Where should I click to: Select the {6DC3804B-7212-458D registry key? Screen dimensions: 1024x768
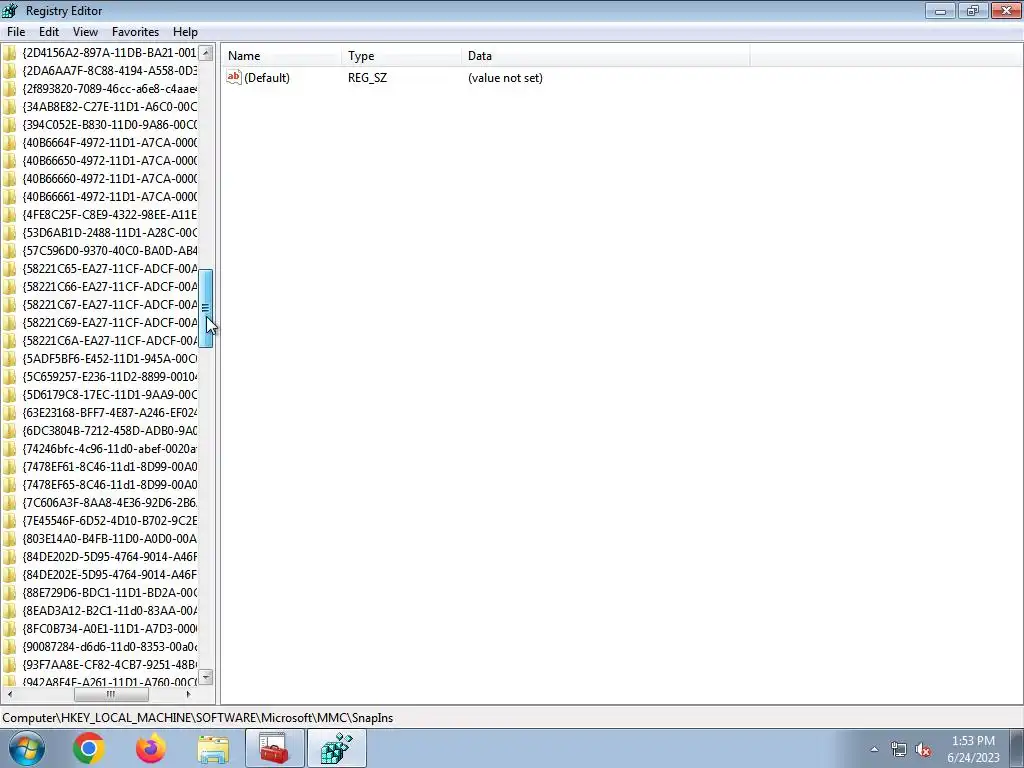coord(109,431)
